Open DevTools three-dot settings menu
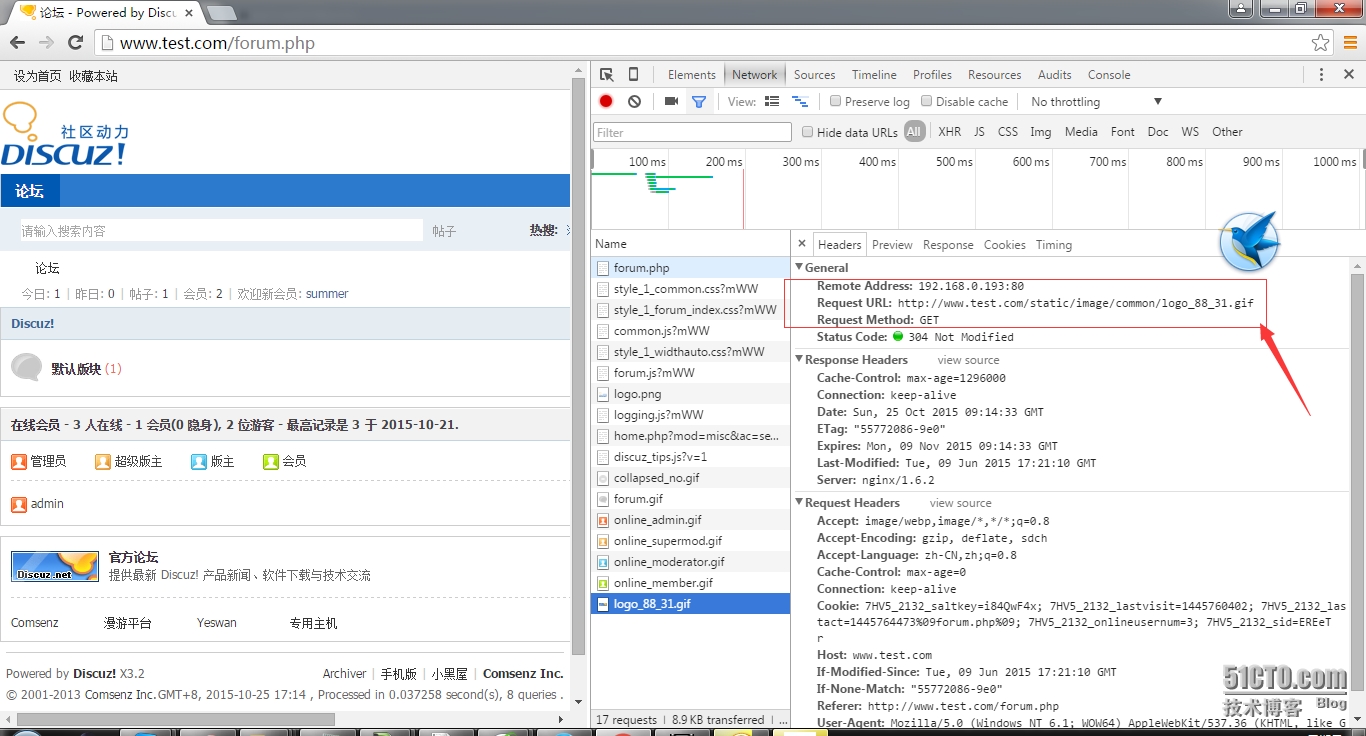1366x736 pixels. pyautogui.click(x=1321, y=75)
